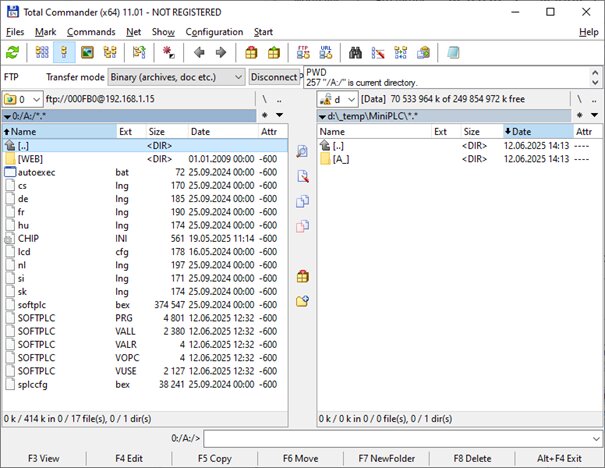Image resolution: width=605 pixels, height=468 pixels.
Task: Click the URL new FTP connection icon
Action: (324, 53)
